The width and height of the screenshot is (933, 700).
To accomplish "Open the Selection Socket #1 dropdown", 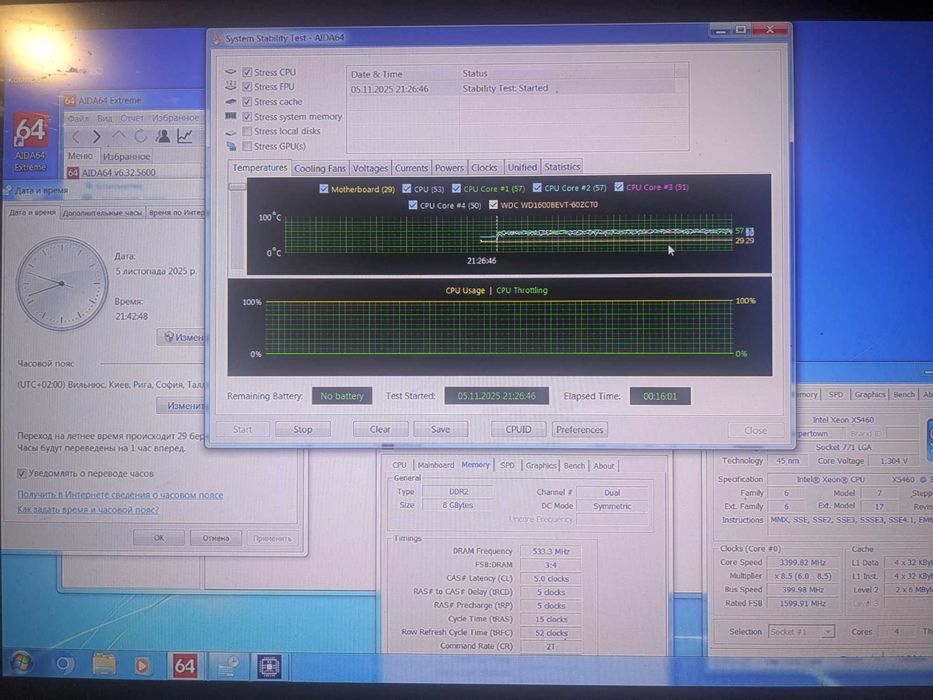I will (801, 632).
